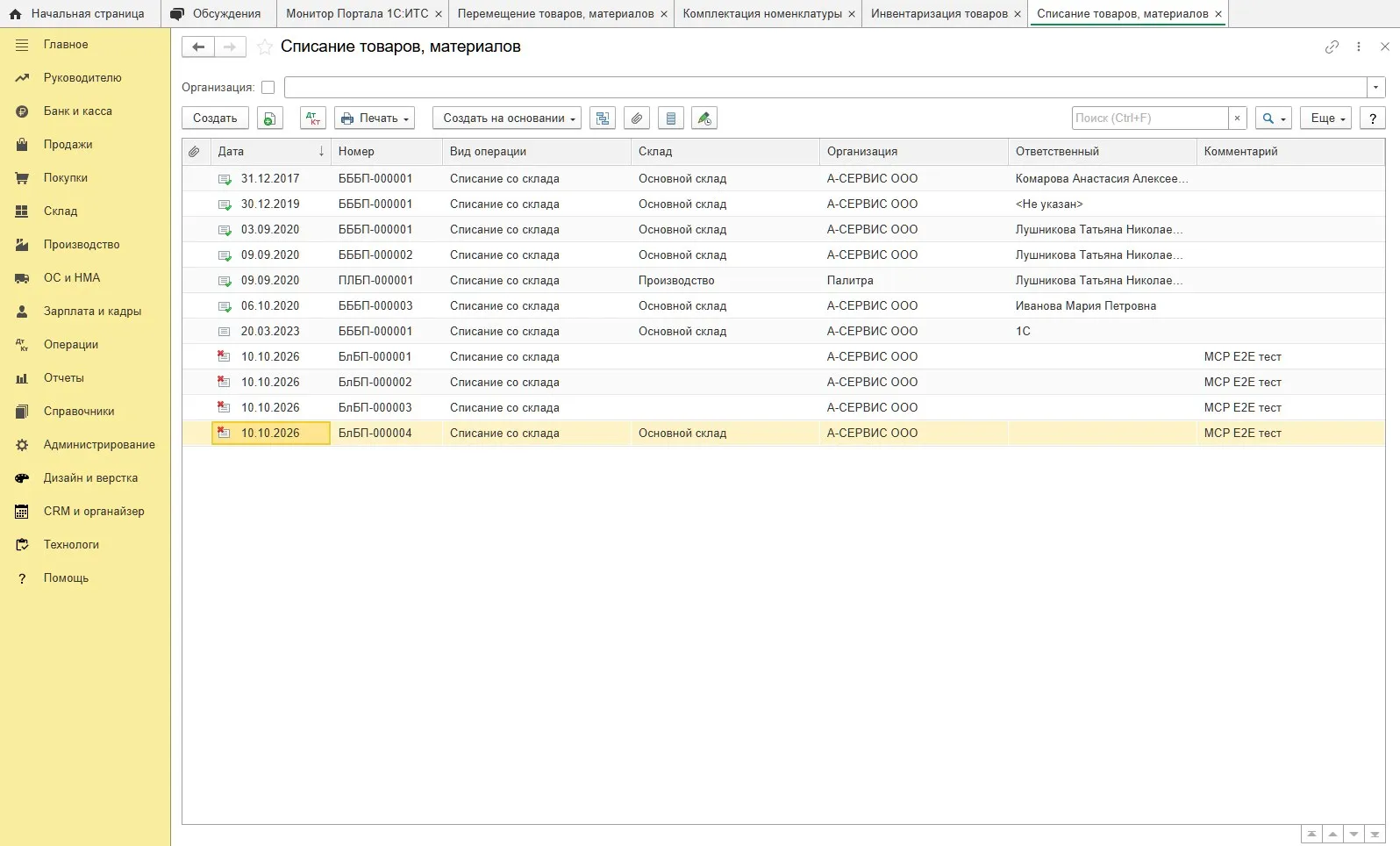Viewport: 1400px width, 846px height.
Task: Open attached files via toolbar paperclip button
Action: [x=637, y=118]
